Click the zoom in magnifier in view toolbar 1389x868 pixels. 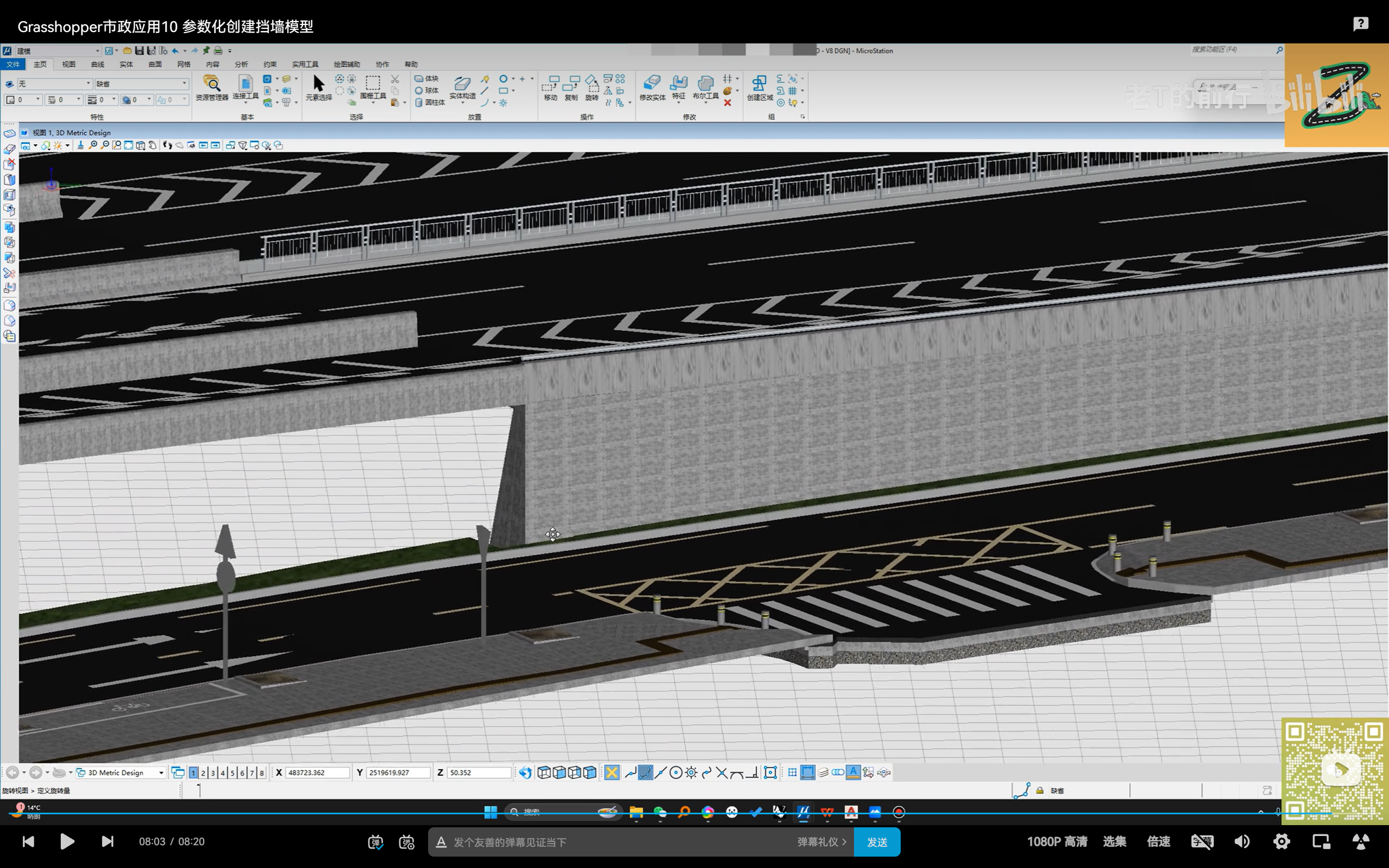(x=93, y=145)
